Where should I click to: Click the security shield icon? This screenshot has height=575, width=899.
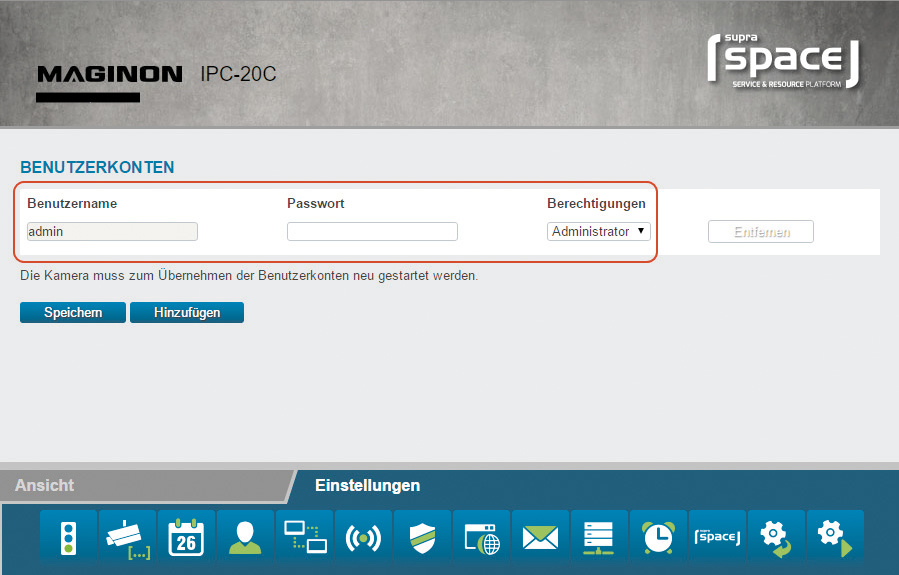[423, 537]
